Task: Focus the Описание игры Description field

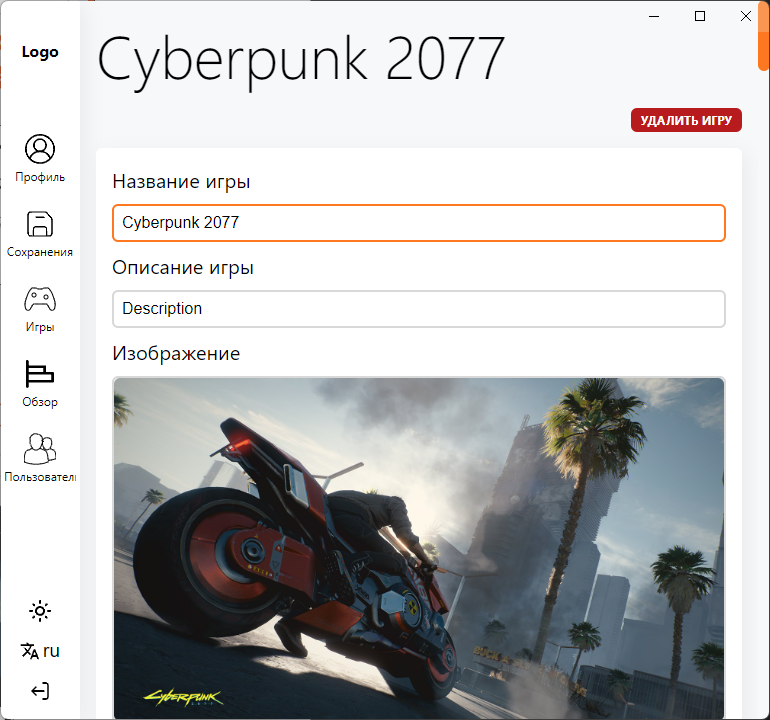Action: coord(418,309)
